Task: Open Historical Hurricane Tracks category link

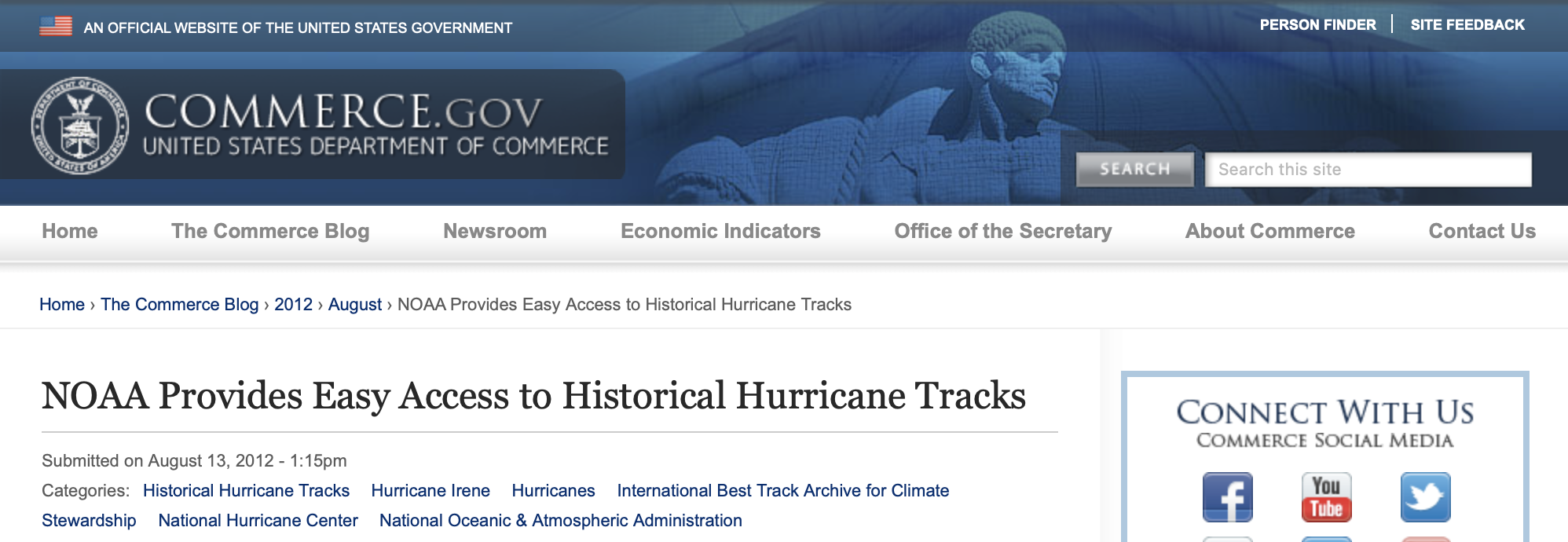Action: point(246,490)
